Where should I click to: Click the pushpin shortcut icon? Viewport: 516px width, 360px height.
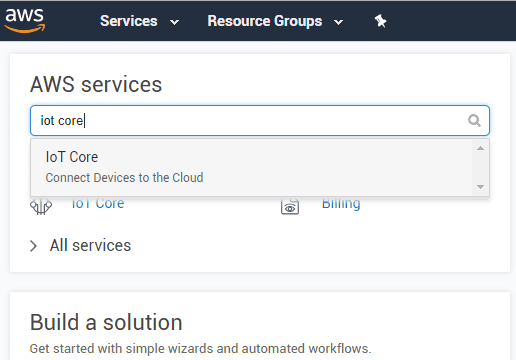click(x=380, y=21)
